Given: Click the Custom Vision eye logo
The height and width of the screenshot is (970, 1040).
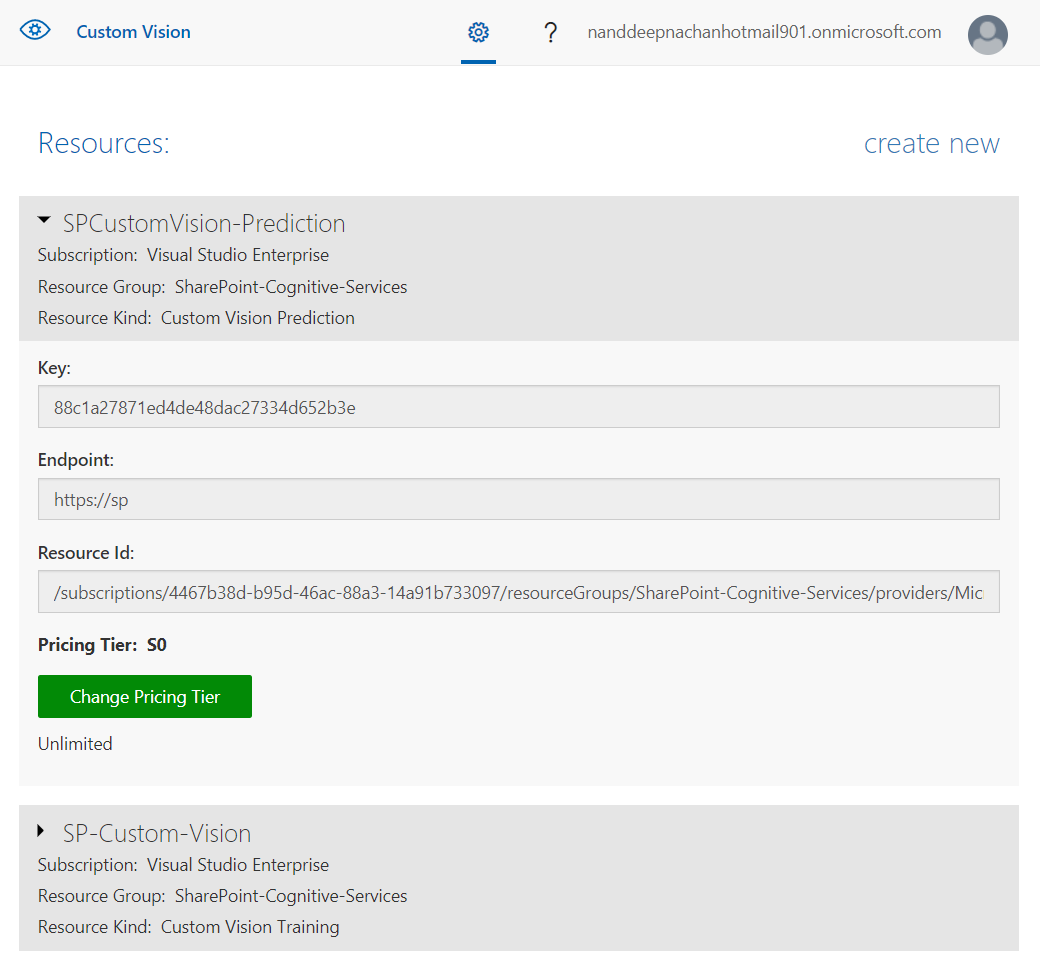Looking at the screenshot, I should (x=35, y=31).
